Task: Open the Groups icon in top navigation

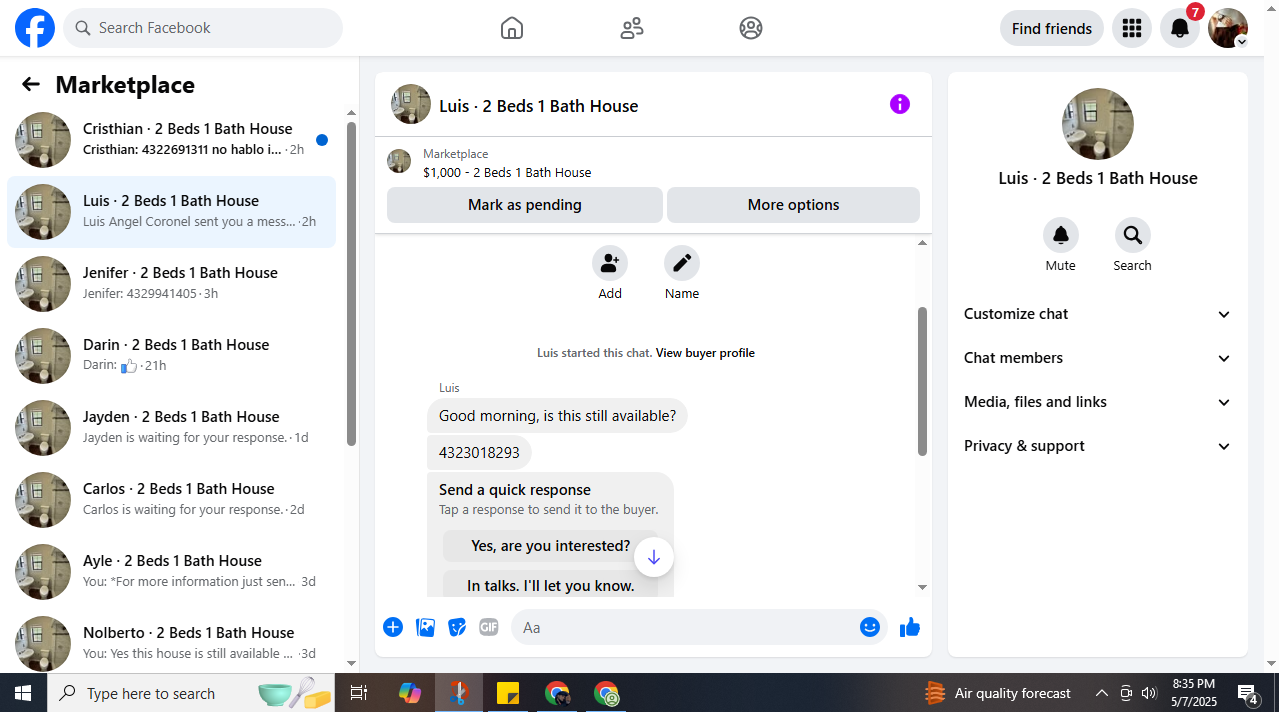Action: point(751,28)
